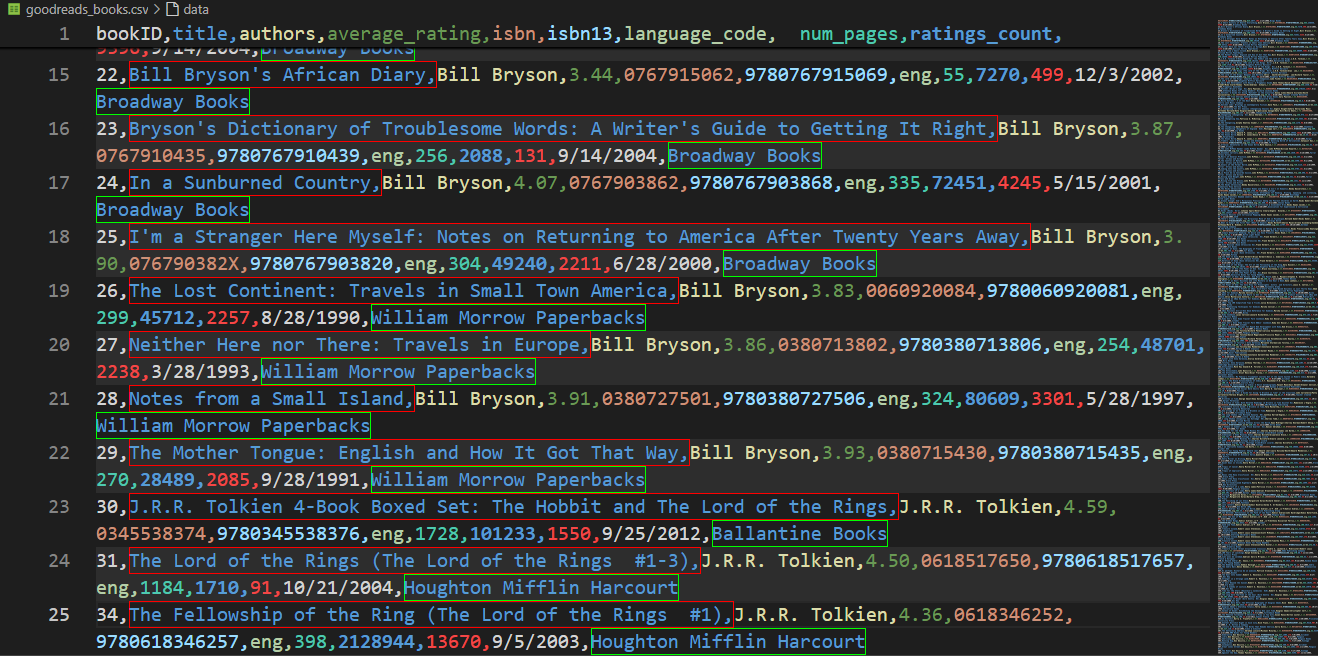Click the ratings count 101233
This screenshot has width=1318, height=656.
pos(503,534)
